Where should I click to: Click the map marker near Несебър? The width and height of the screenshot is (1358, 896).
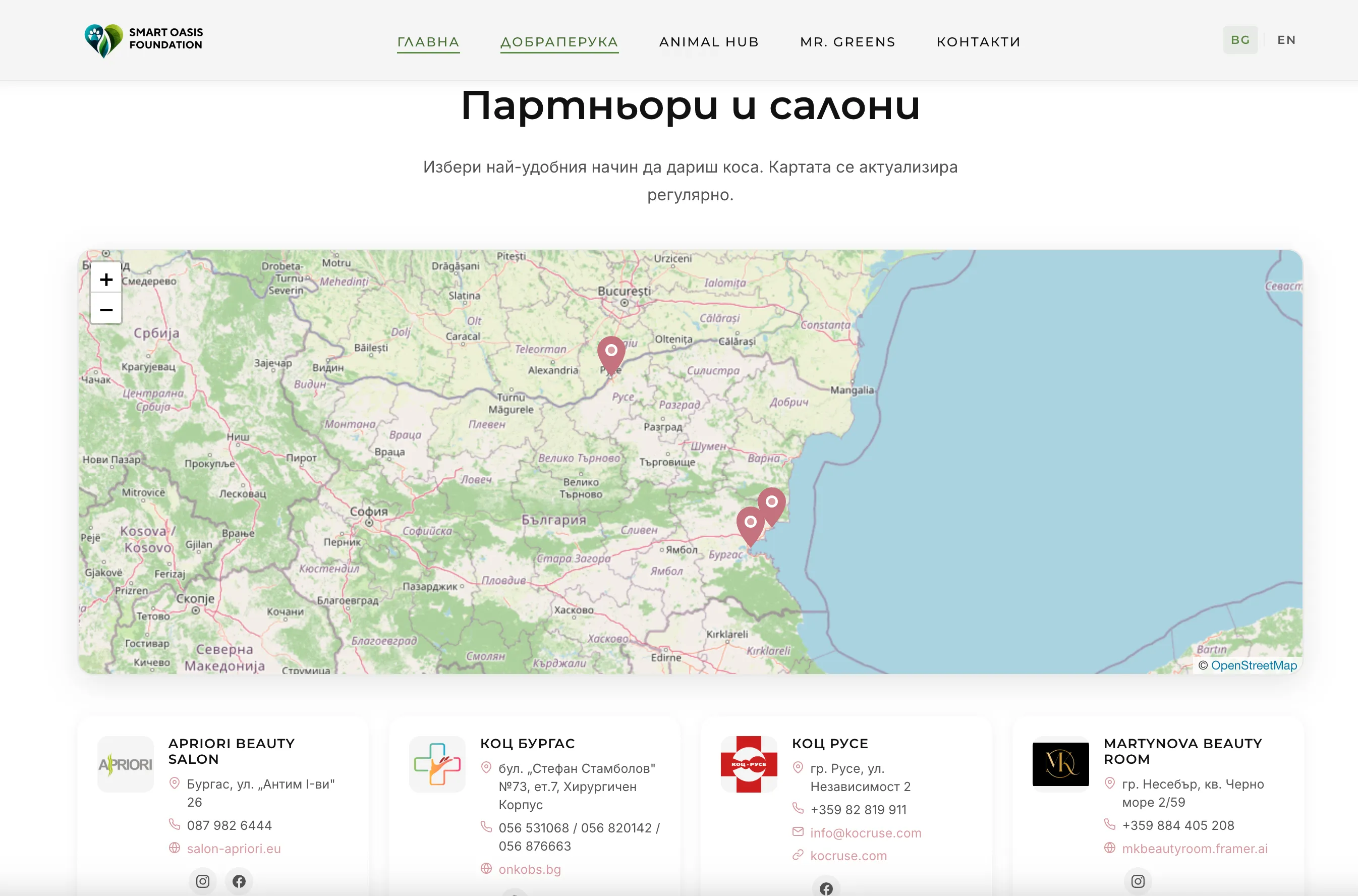771,506
